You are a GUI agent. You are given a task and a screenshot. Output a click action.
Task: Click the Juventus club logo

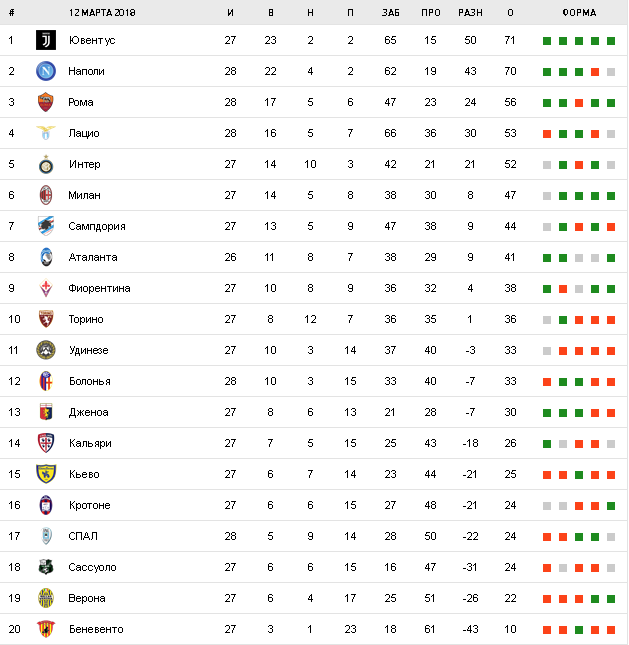46,40
